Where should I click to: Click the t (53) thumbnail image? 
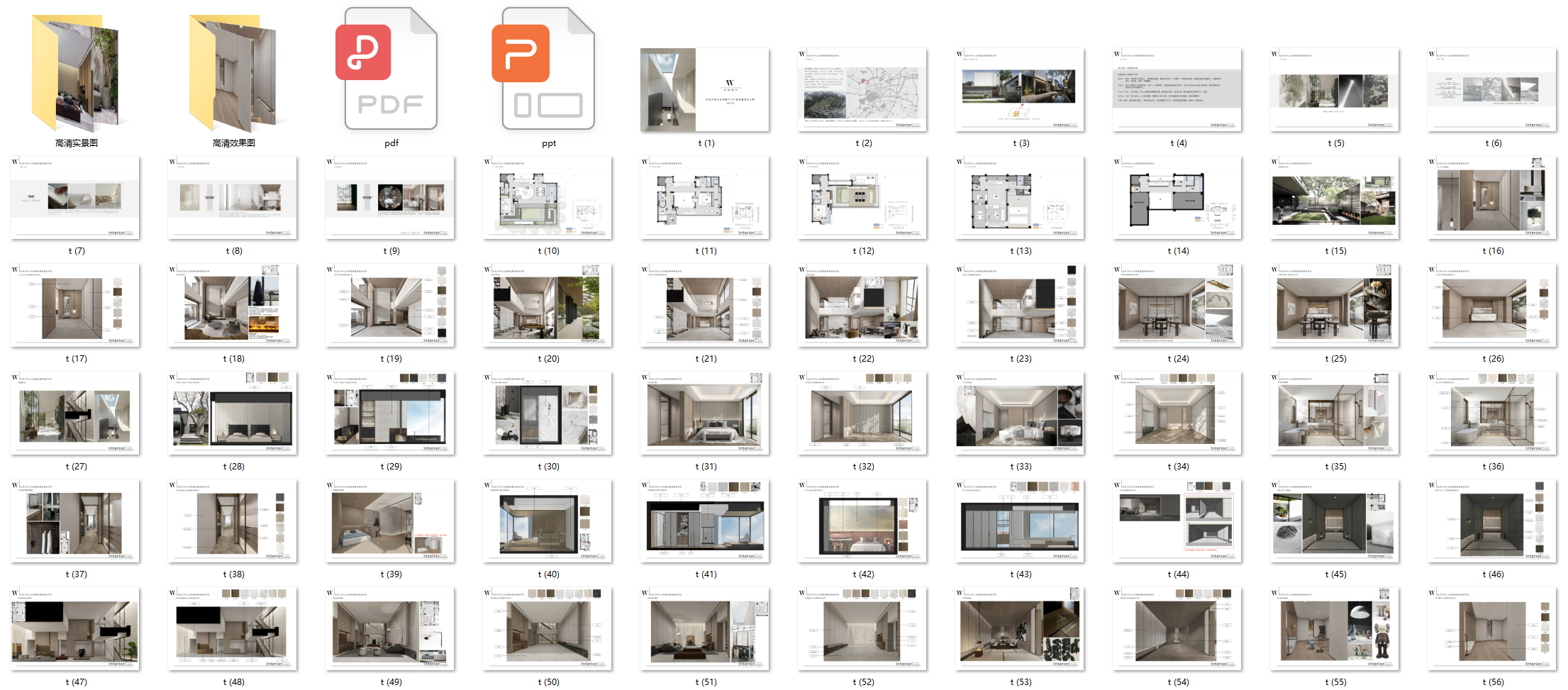point(1019,630)
